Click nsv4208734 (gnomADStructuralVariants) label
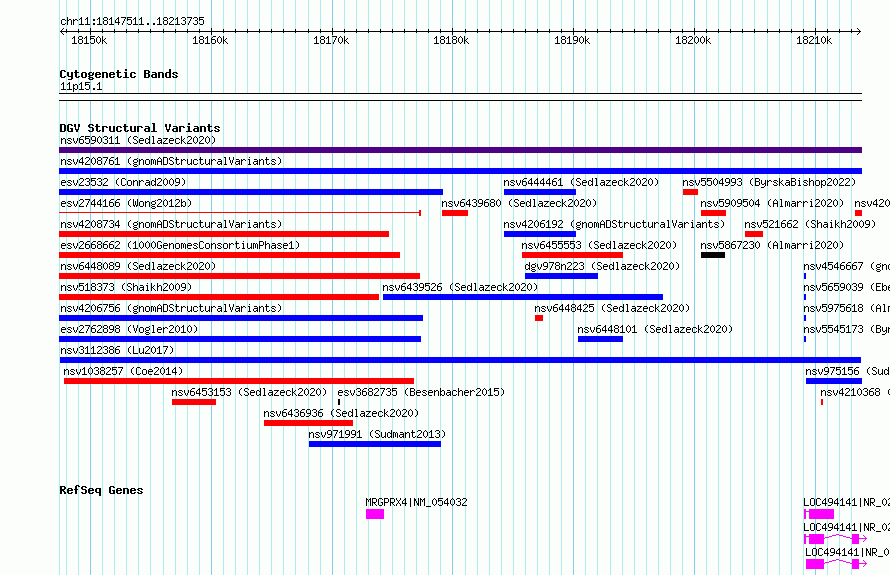890x575 pixels. (x=171, y=224)
